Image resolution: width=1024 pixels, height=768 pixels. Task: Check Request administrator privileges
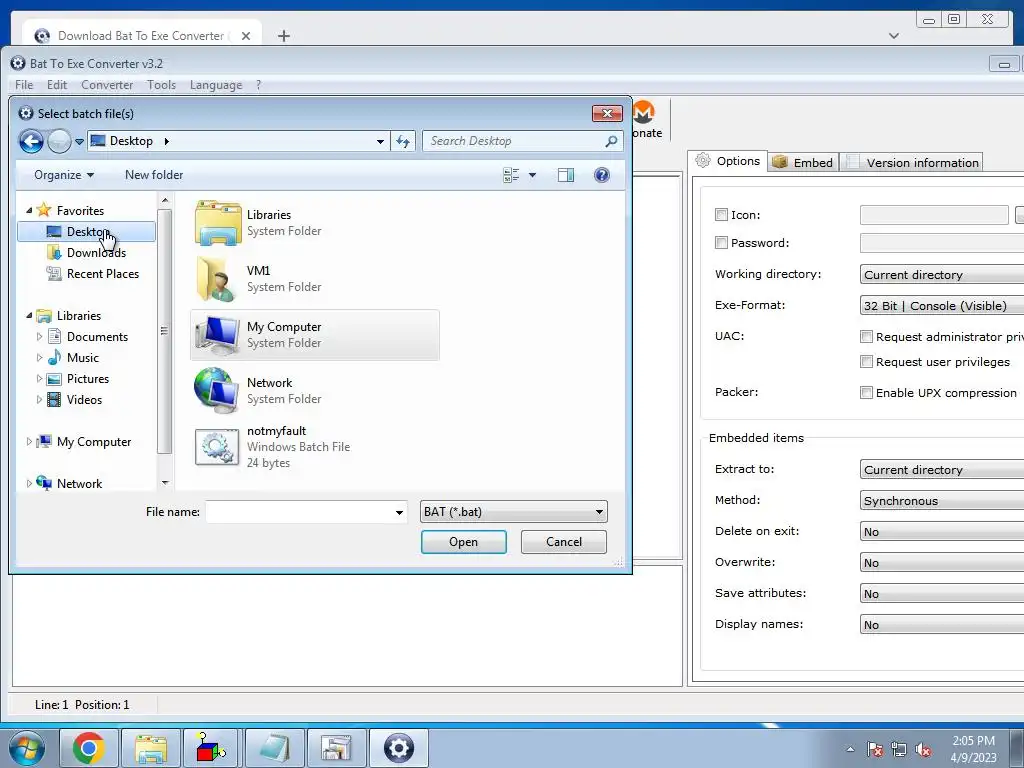(x=866, y=337)
